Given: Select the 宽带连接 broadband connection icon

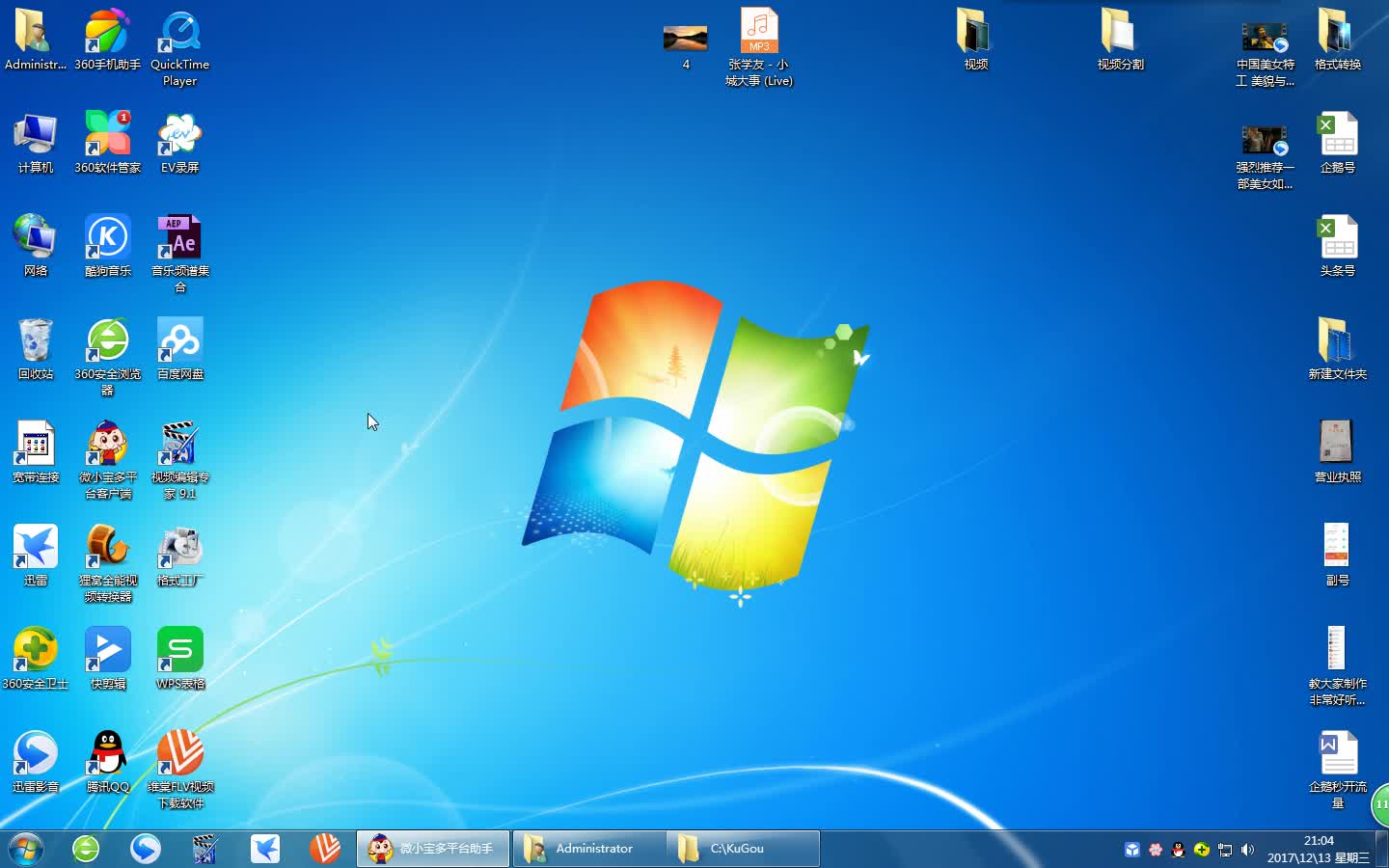Looking at the screenshot, I should [x=36, y=452].
